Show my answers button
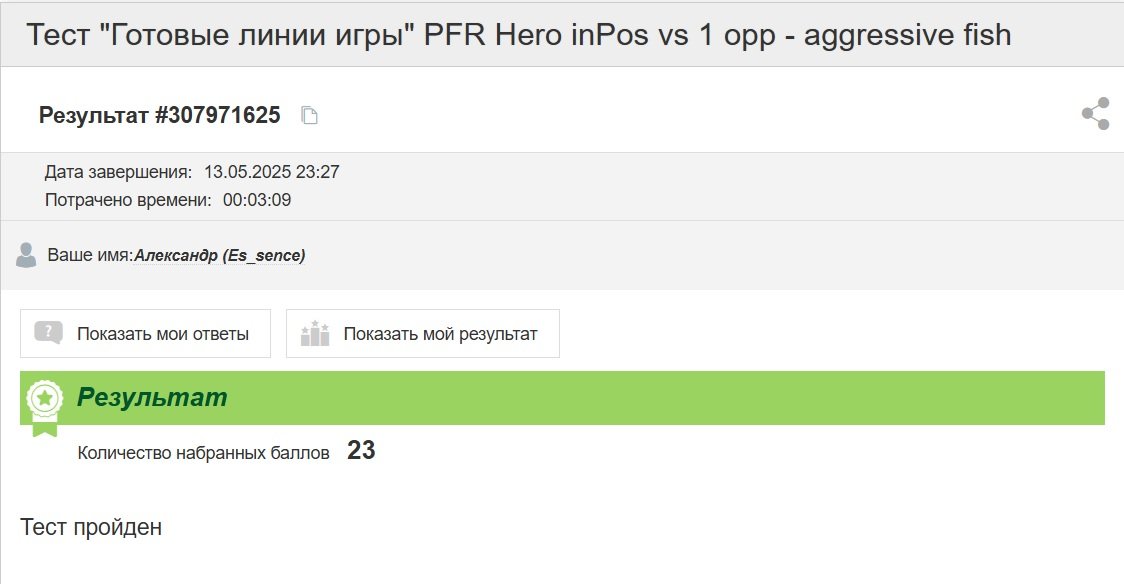 pos(146,333)
